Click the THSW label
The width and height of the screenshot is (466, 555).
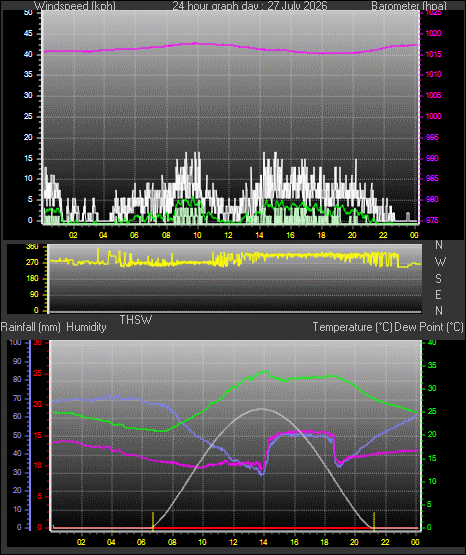click(x=136, y=320)
